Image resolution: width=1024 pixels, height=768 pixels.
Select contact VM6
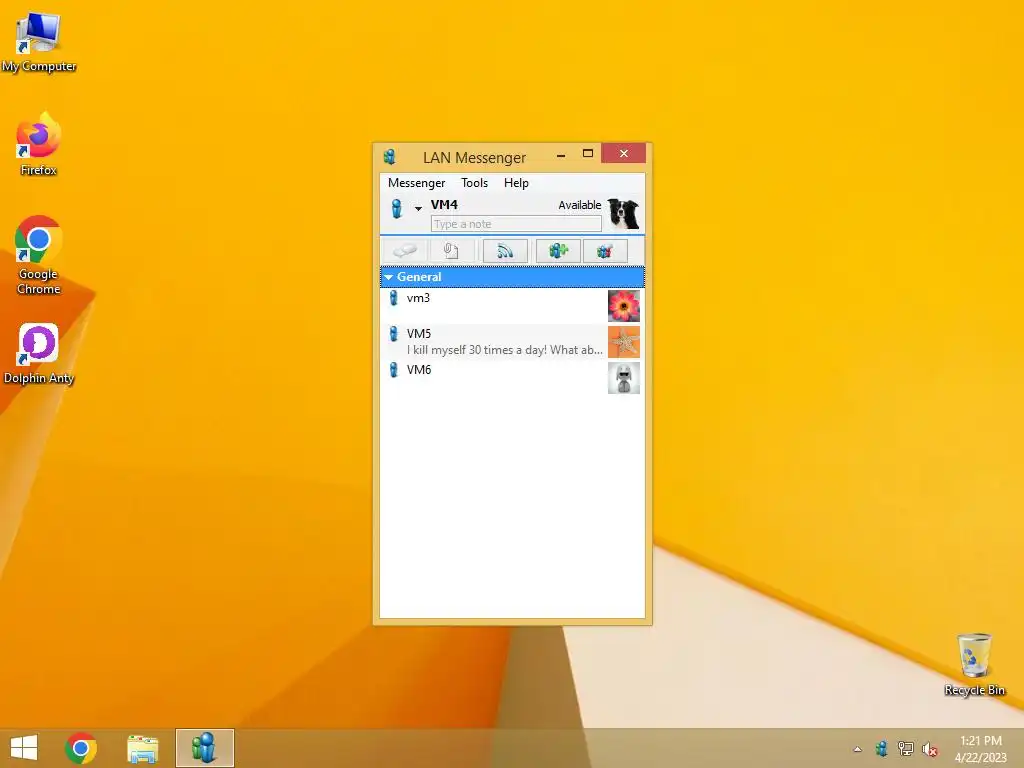click(513, 377)
